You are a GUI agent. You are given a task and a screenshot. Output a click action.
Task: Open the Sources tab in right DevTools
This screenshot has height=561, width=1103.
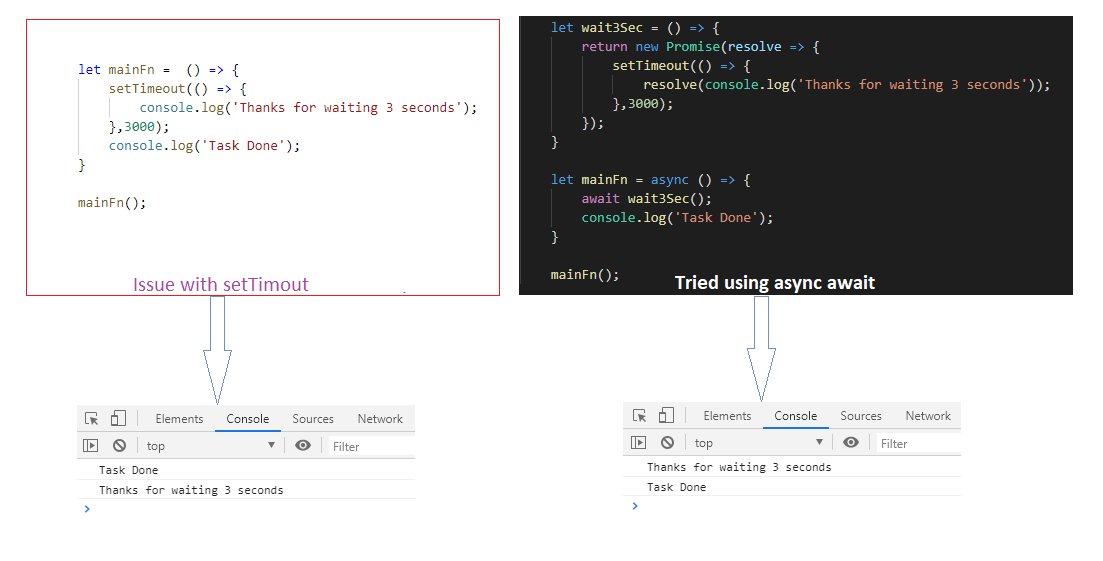tap(861, 416)
